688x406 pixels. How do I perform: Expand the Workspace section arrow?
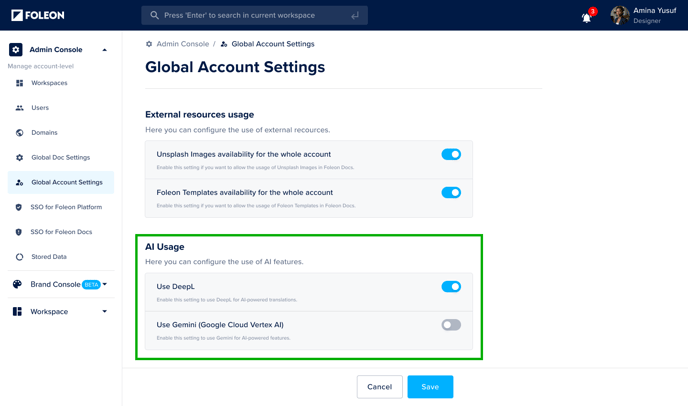coord(104,312)
